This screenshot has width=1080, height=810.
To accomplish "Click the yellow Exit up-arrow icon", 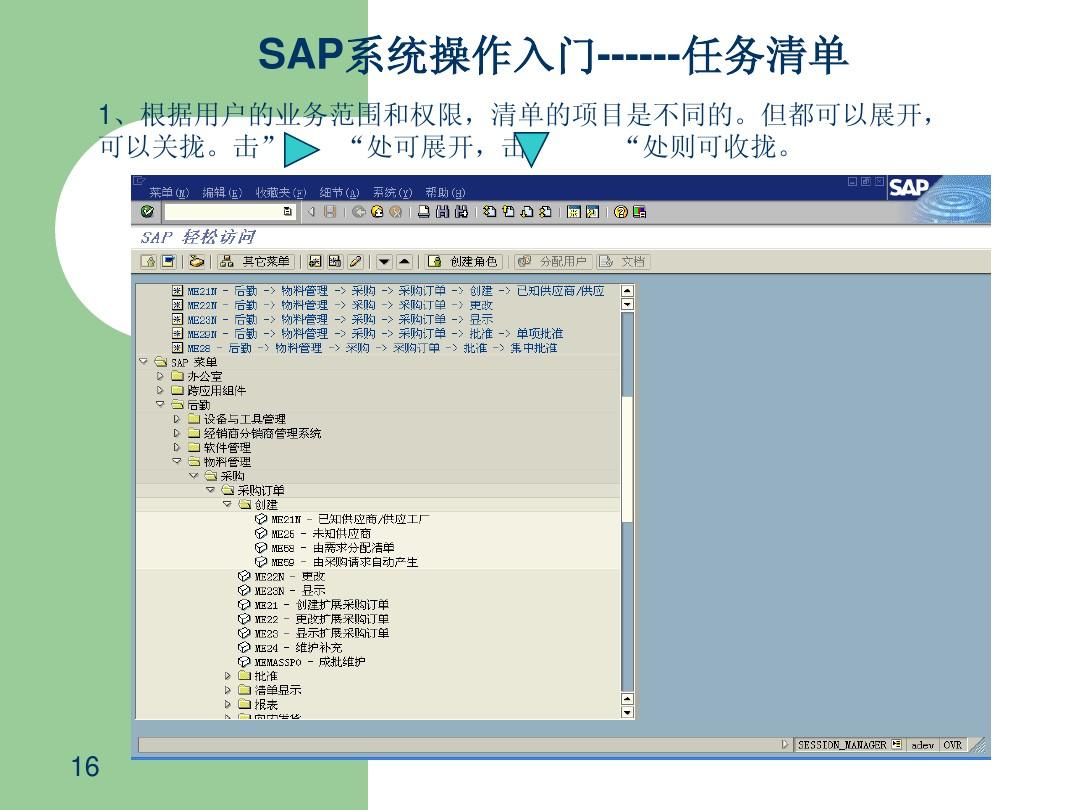I will click(x=377, y=212).
